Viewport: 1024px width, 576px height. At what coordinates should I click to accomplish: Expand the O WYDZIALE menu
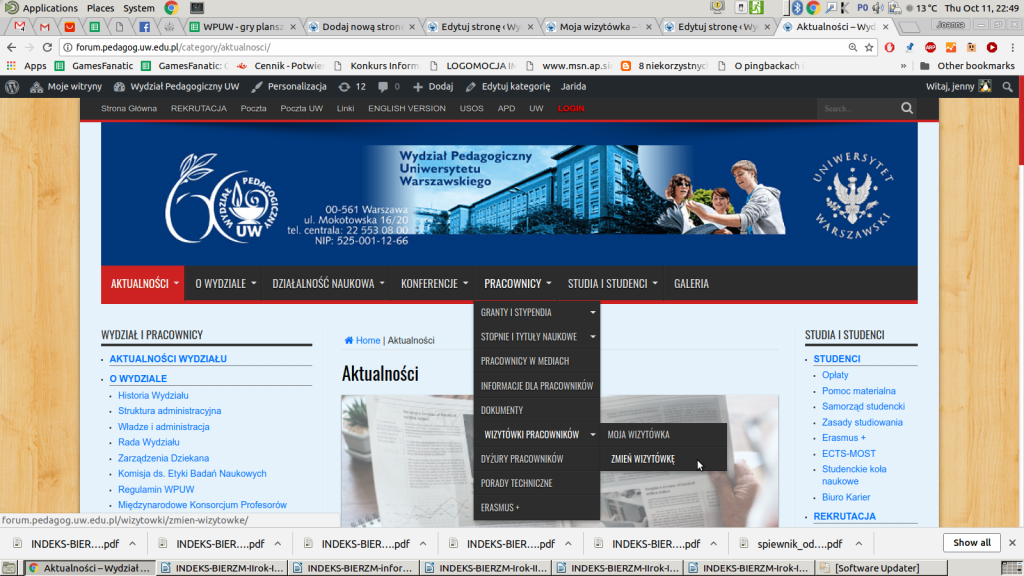coord(225,283)
